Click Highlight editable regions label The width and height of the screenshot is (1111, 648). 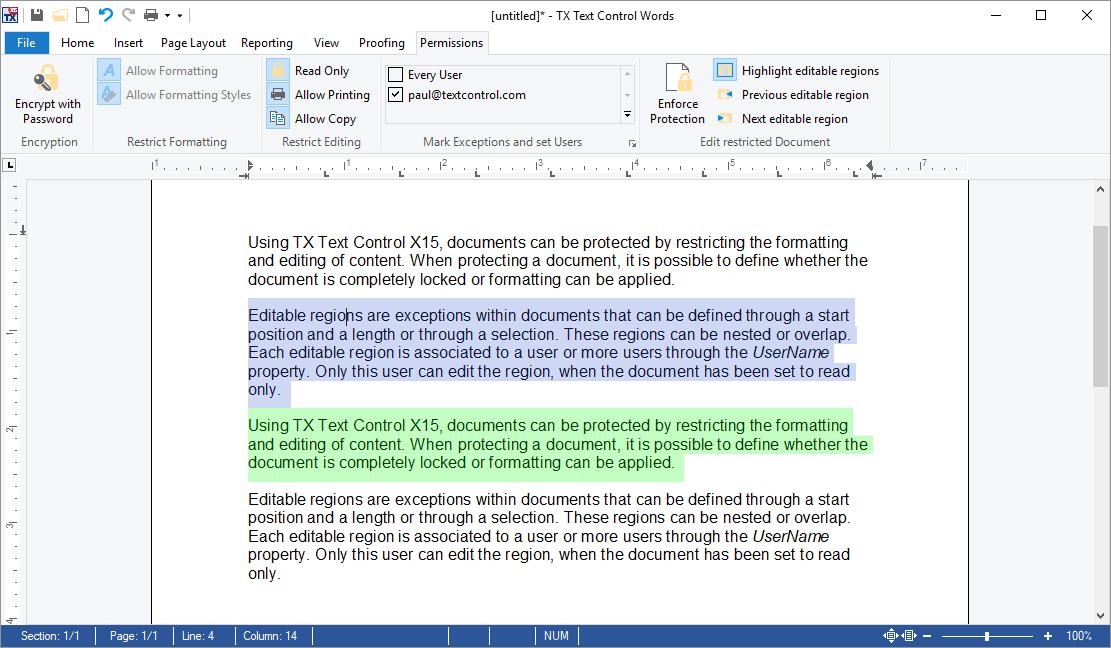pyautogui.click(x=810, y=71)
